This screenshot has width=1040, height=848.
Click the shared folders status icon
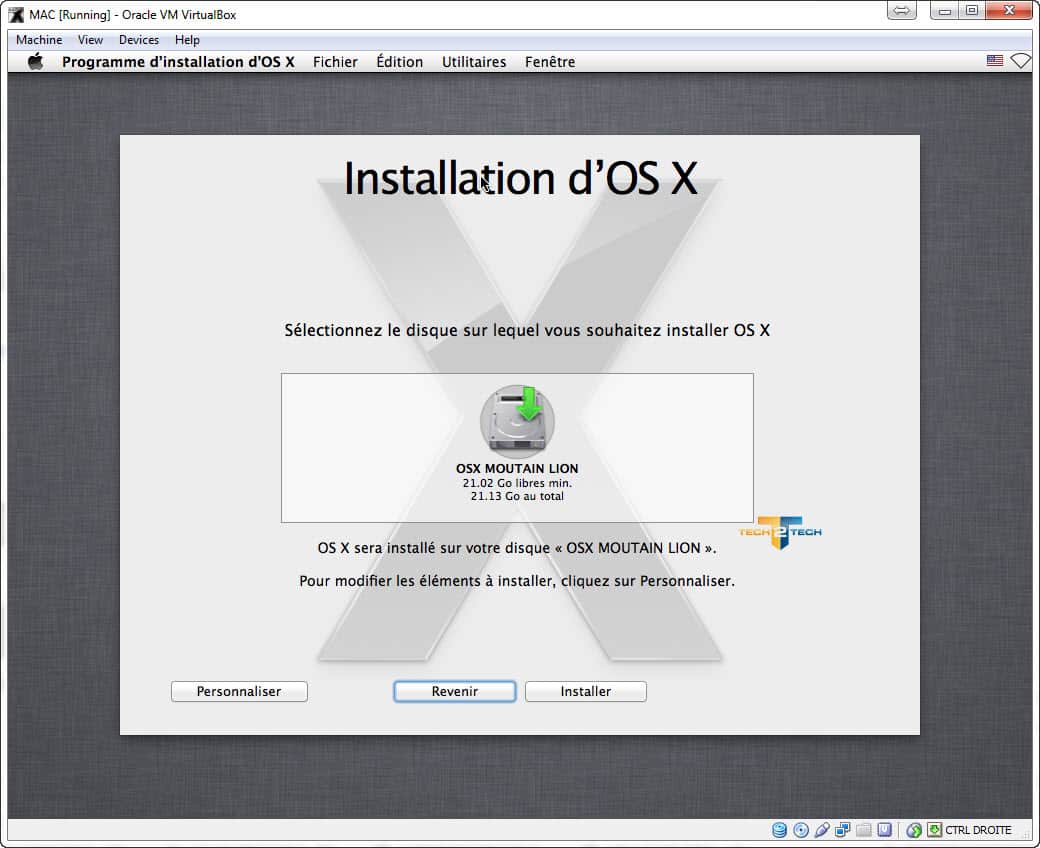tap(864, 829)
